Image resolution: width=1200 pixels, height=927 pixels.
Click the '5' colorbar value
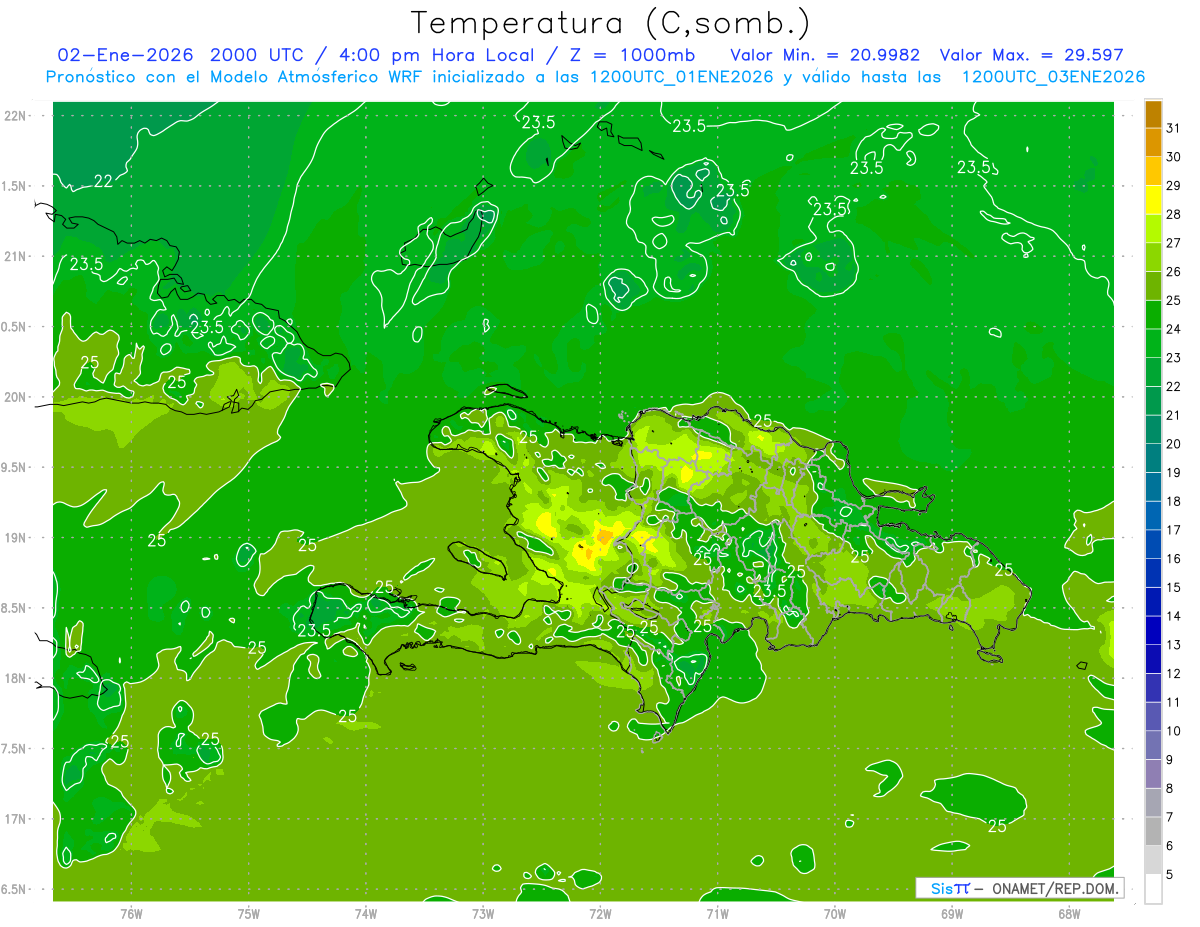(x=1170, y=874)
